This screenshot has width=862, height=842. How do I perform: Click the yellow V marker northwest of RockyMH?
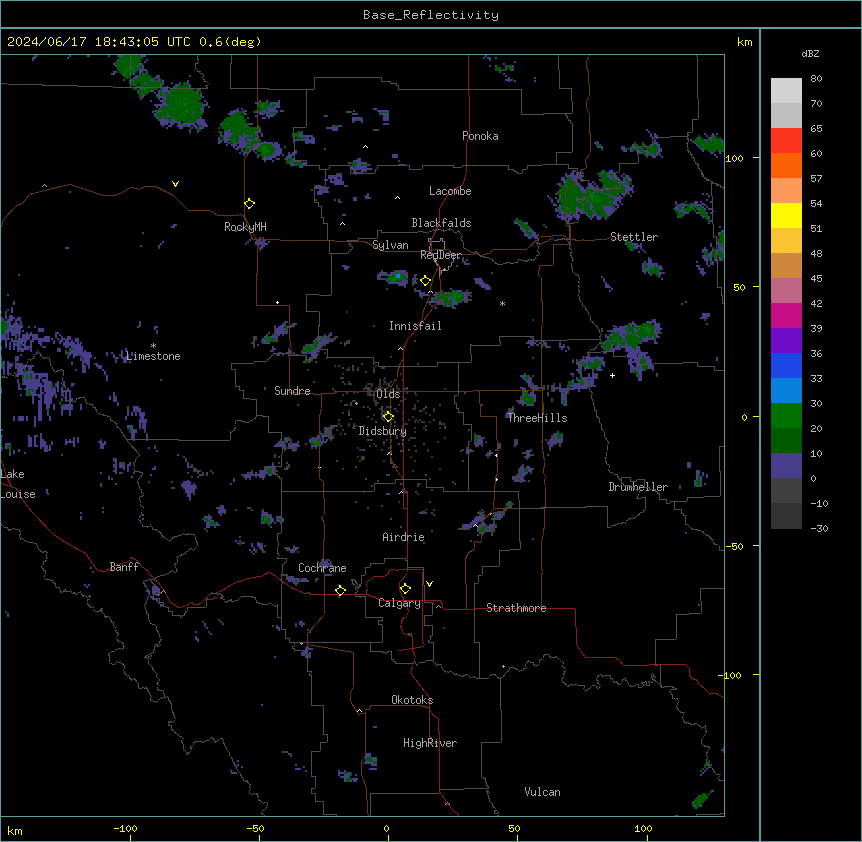click(175, 184)
